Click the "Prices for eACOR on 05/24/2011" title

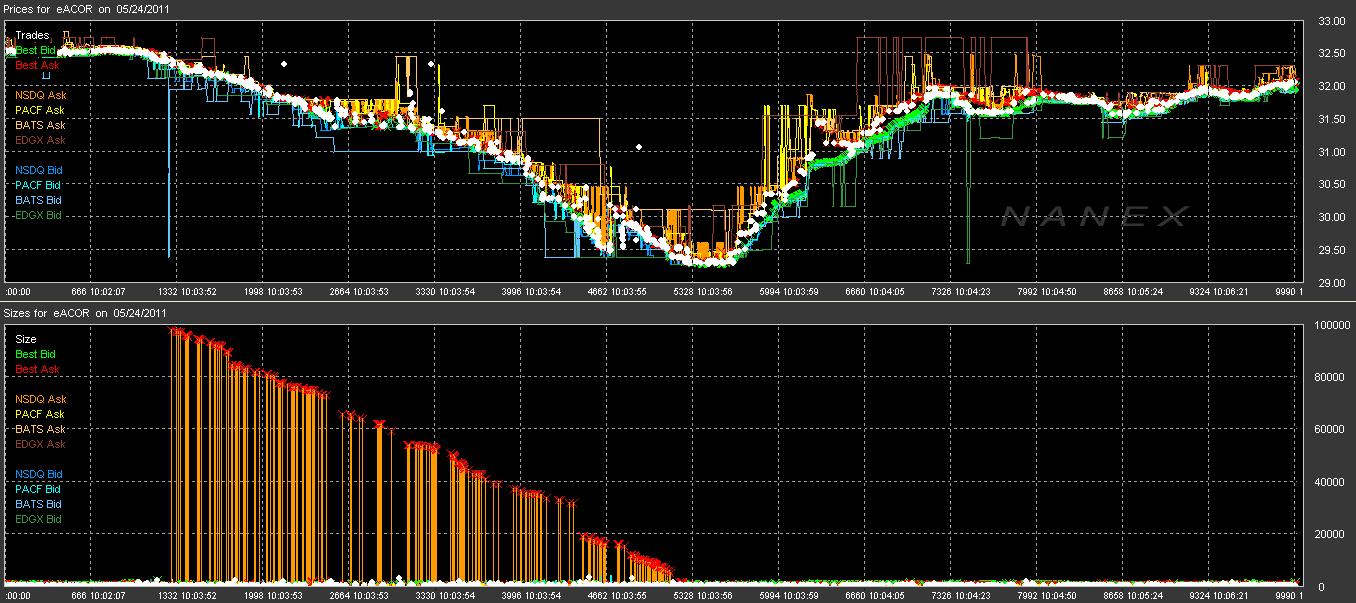pyautogui.click(x=88, y=8)
